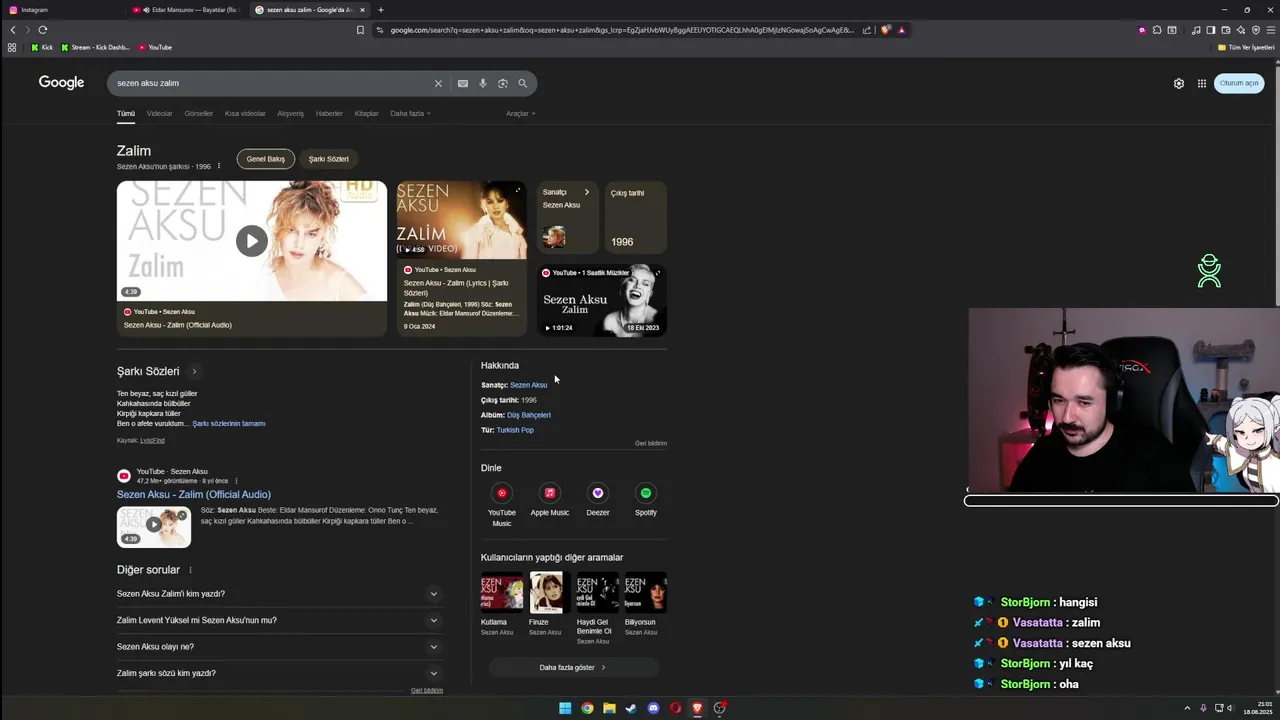Viewport: 1280px width, 720px height.
Task: Expand the Şarkı Sözleri section arrow
Action: point(194,371)
